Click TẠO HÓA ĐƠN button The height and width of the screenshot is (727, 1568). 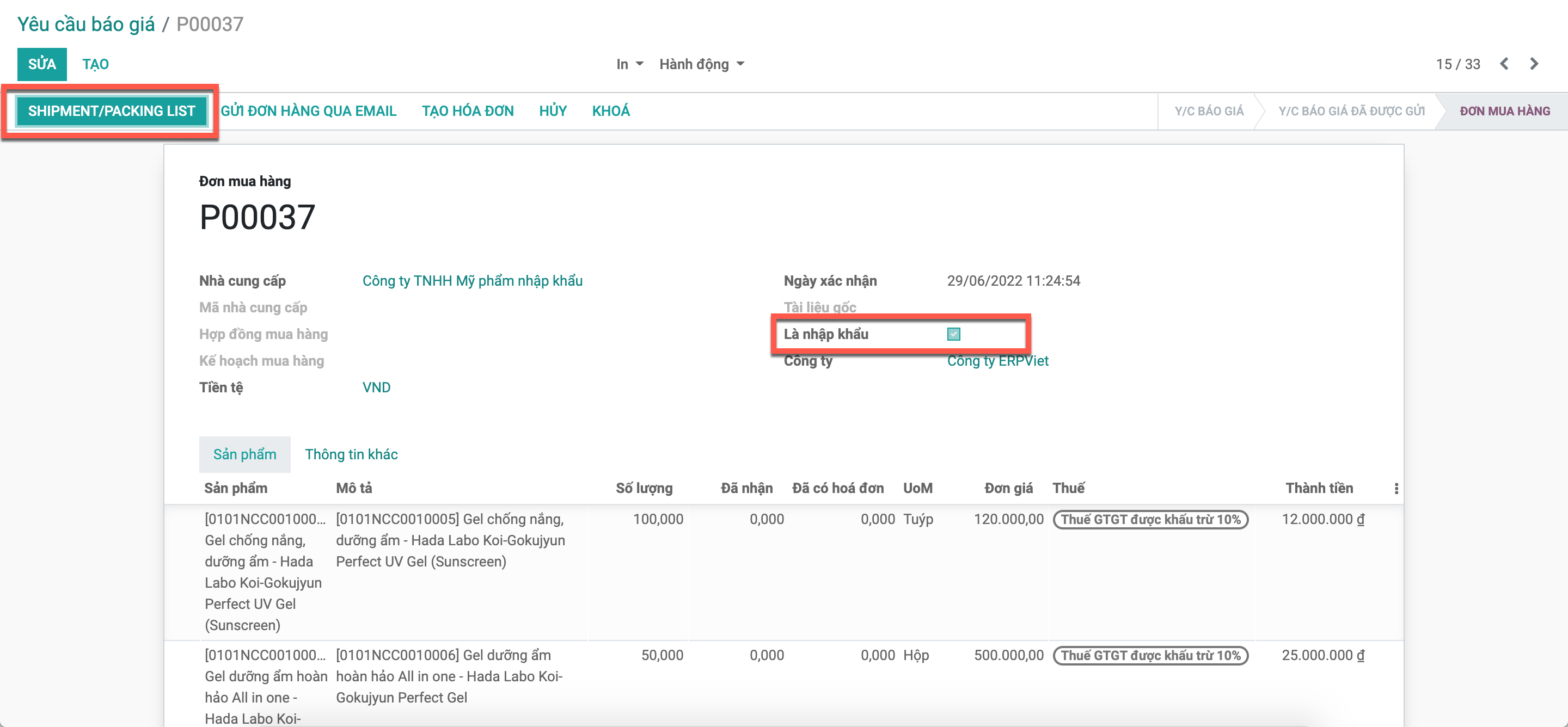coord(468,112)
